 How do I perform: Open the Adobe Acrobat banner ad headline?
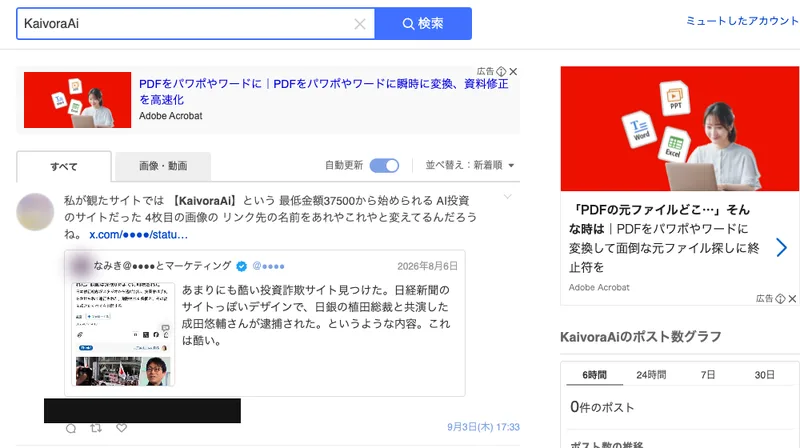(323, 91)
